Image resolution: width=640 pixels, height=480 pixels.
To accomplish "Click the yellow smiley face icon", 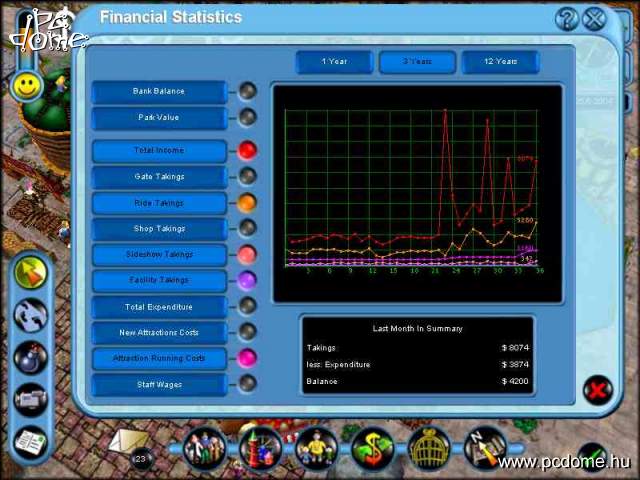I will (25, 86).
